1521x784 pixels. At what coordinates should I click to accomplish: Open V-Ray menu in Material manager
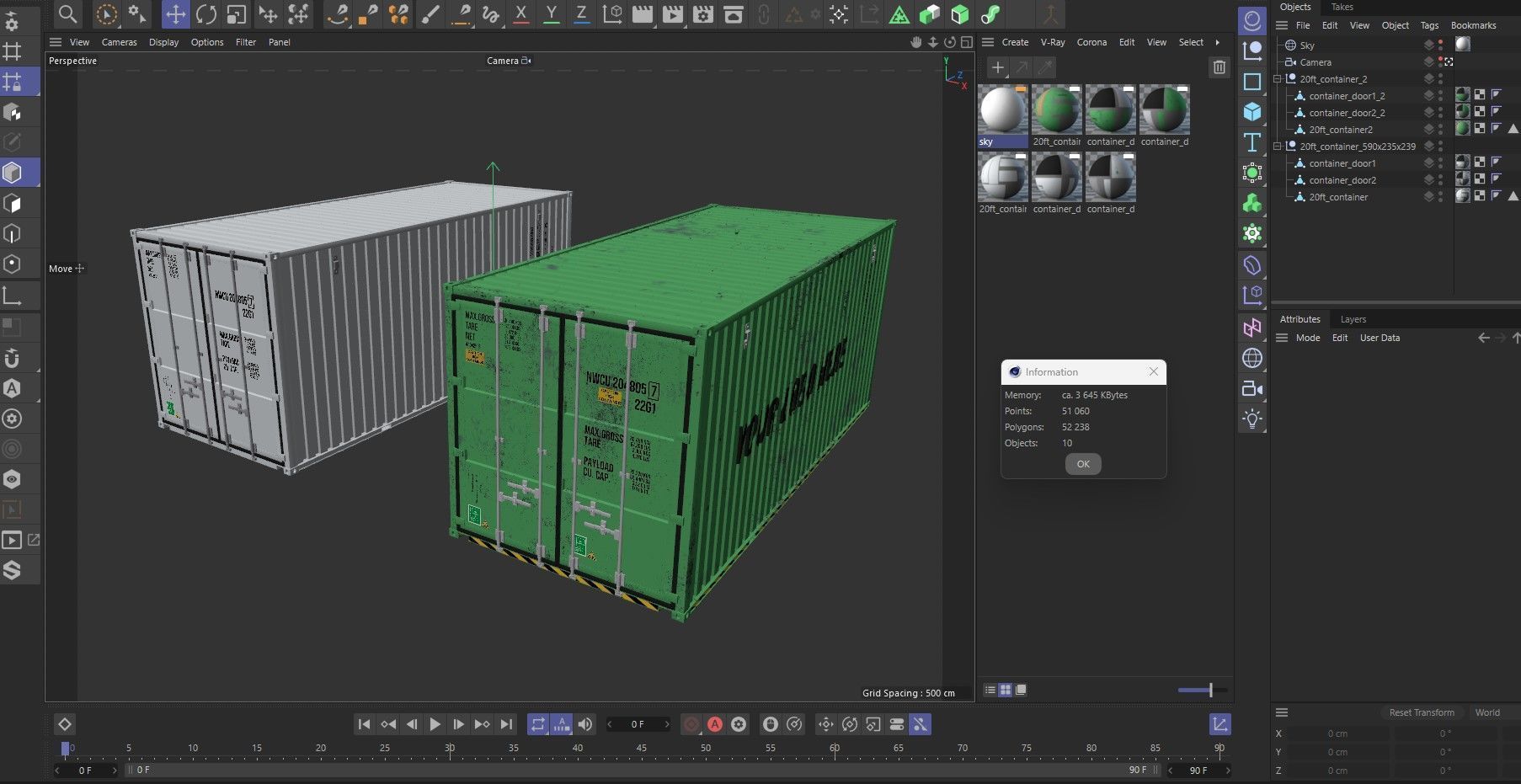(x=1053, y=42)
